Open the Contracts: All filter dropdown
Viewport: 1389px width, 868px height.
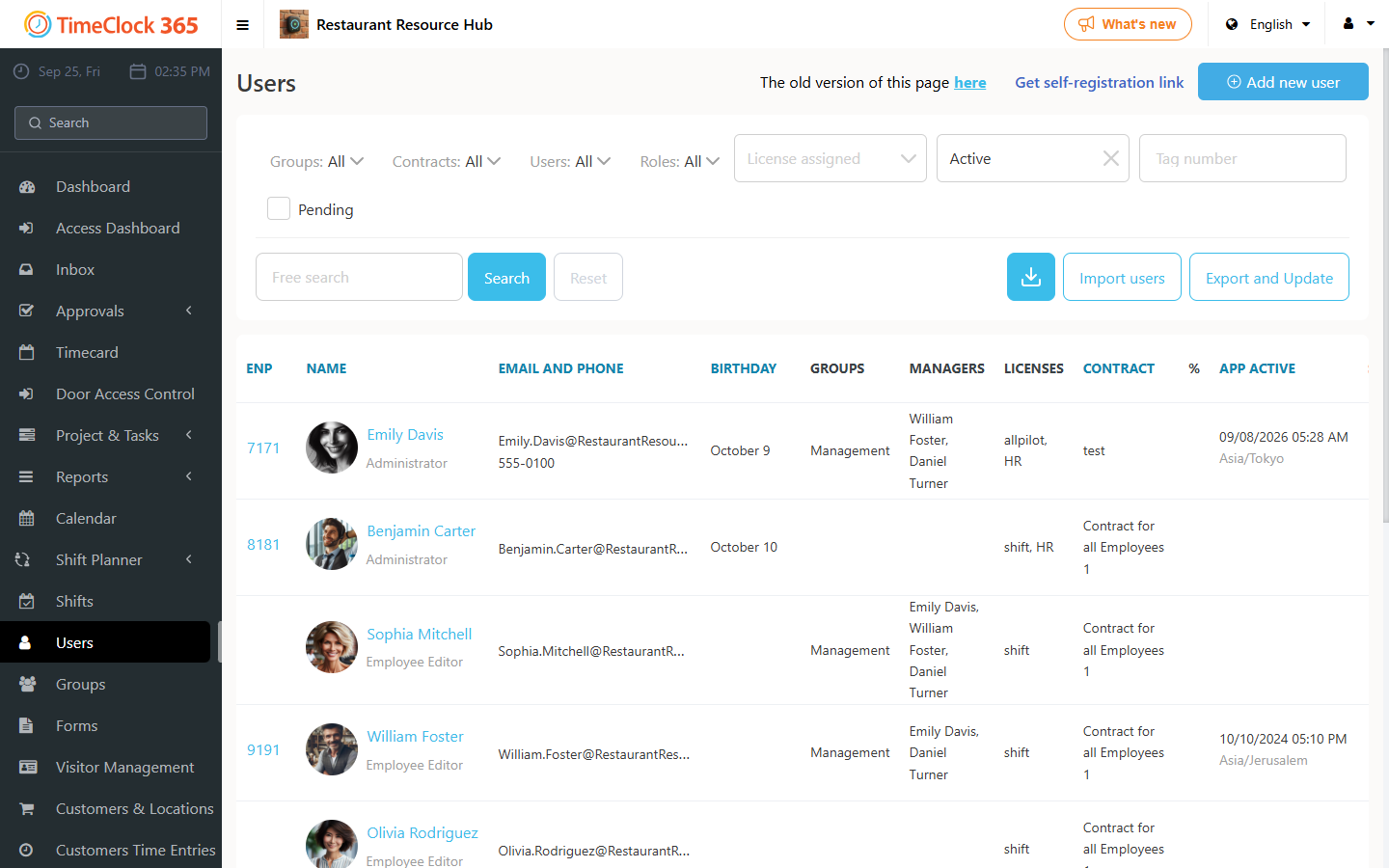[447, 161]
